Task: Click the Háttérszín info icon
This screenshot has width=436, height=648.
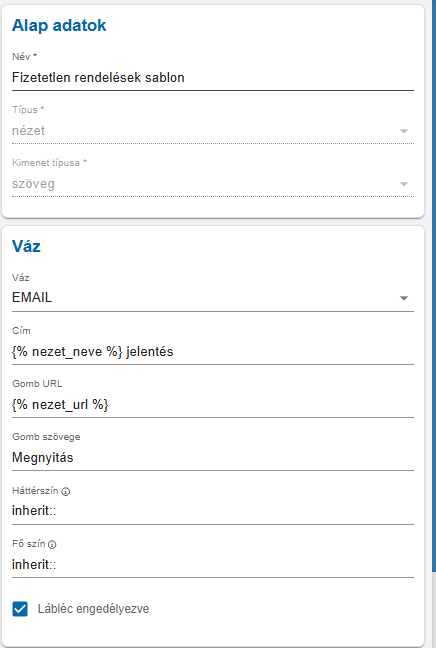Action: 66,491
